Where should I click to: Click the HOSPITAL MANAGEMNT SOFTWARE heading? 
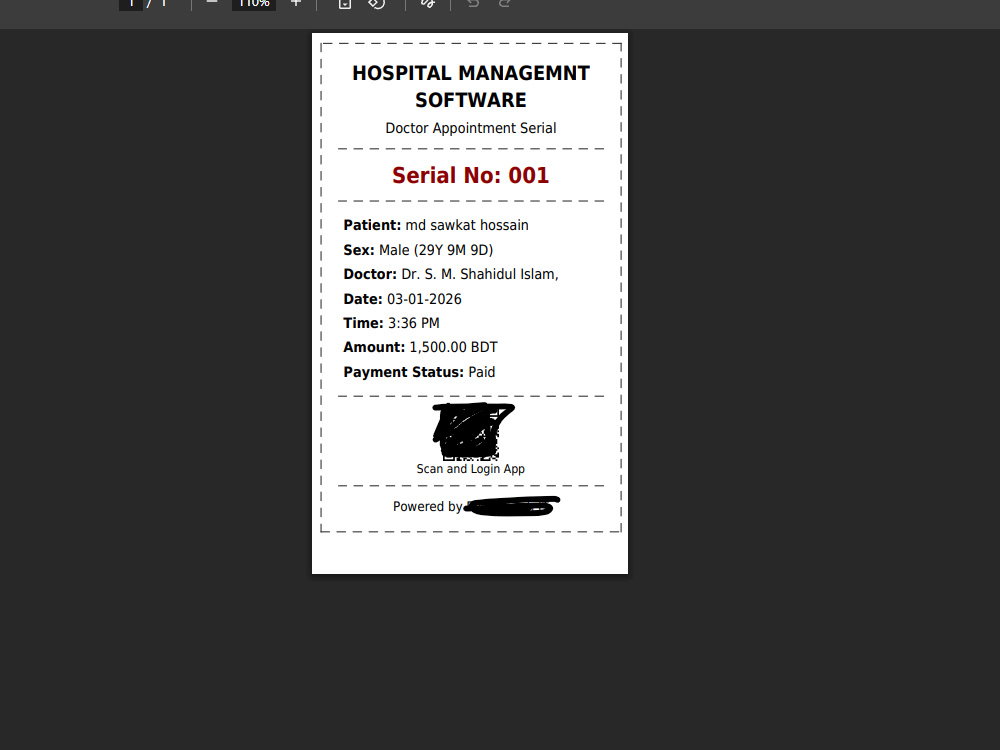point(471,87)
